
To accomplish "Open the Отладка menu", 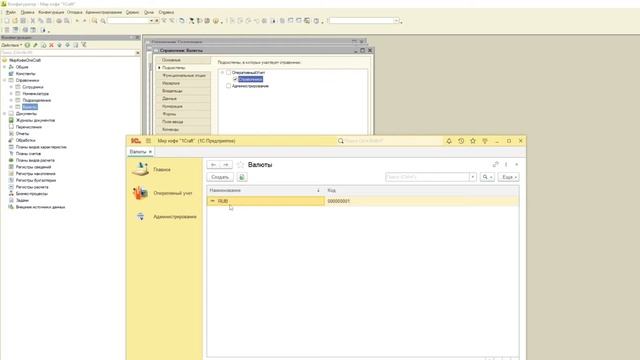I will click(75, 12).
